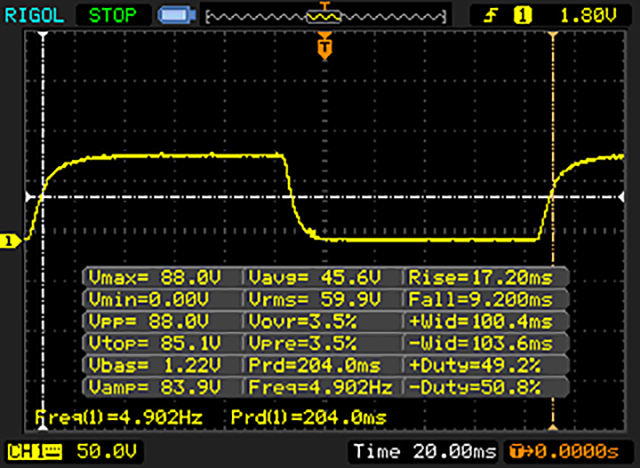
Task: Click the orange T trigger position marker
Action: pos(323,46)
